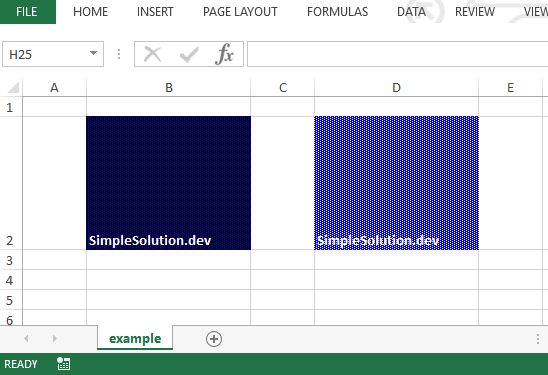Open the PAGE LAYOUT tab
Viewport: 548px width, 375px height.
[x=240, y=12]
